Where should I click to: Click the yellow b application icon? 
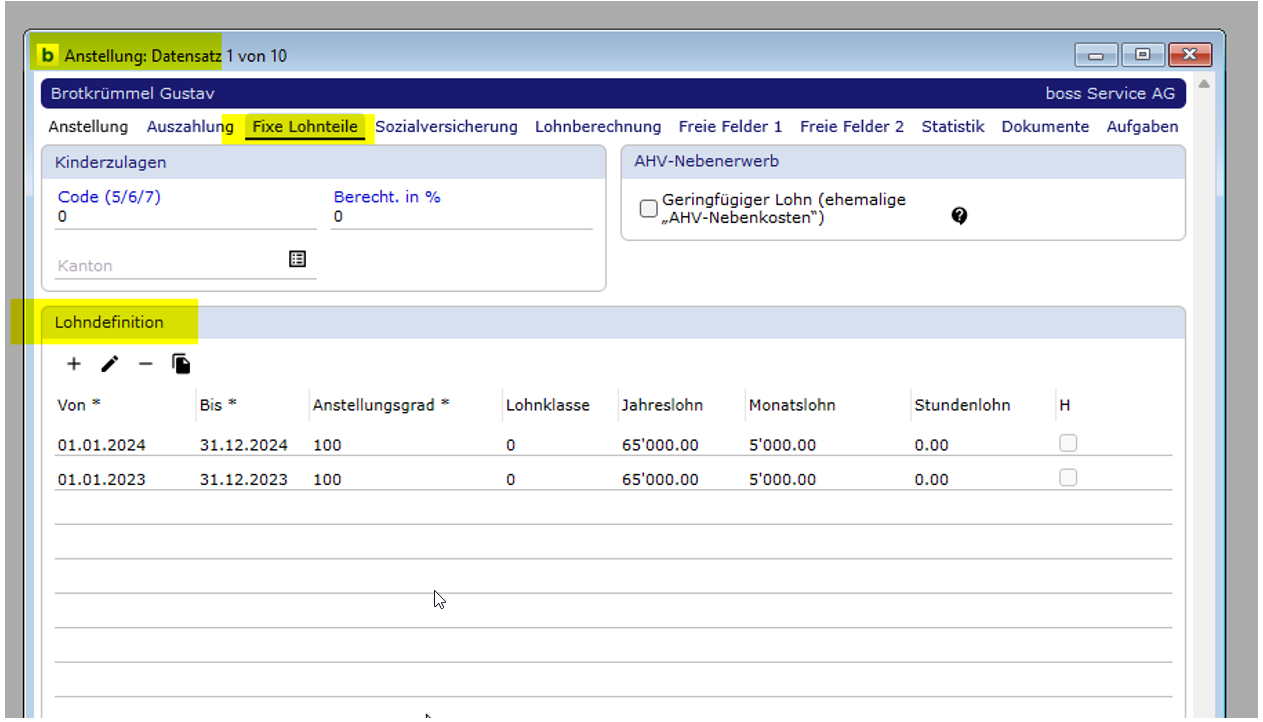[x=47, y=56]
